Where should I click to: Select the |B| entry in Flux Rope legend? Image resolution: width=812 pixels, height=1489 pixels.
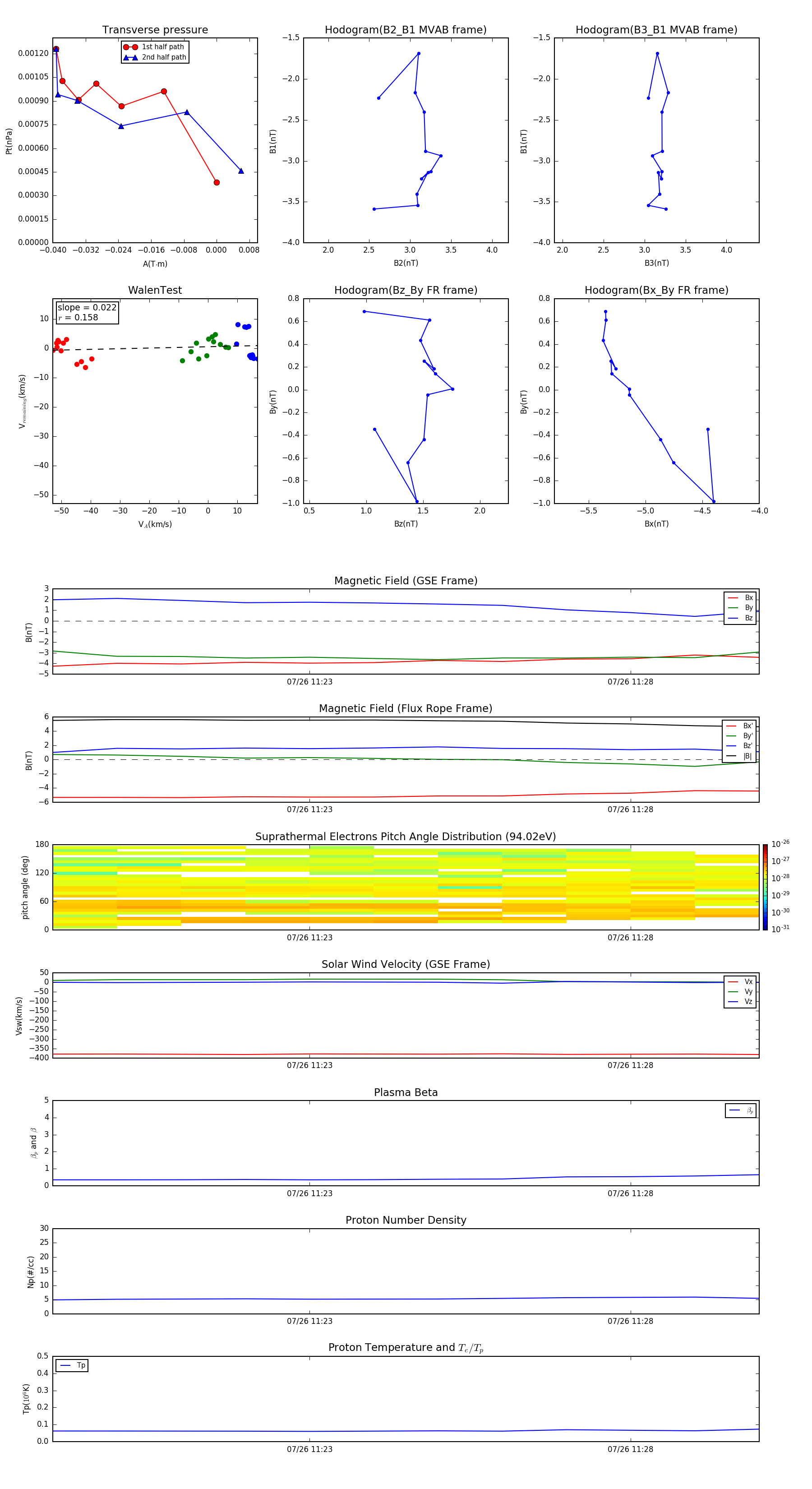739,756
